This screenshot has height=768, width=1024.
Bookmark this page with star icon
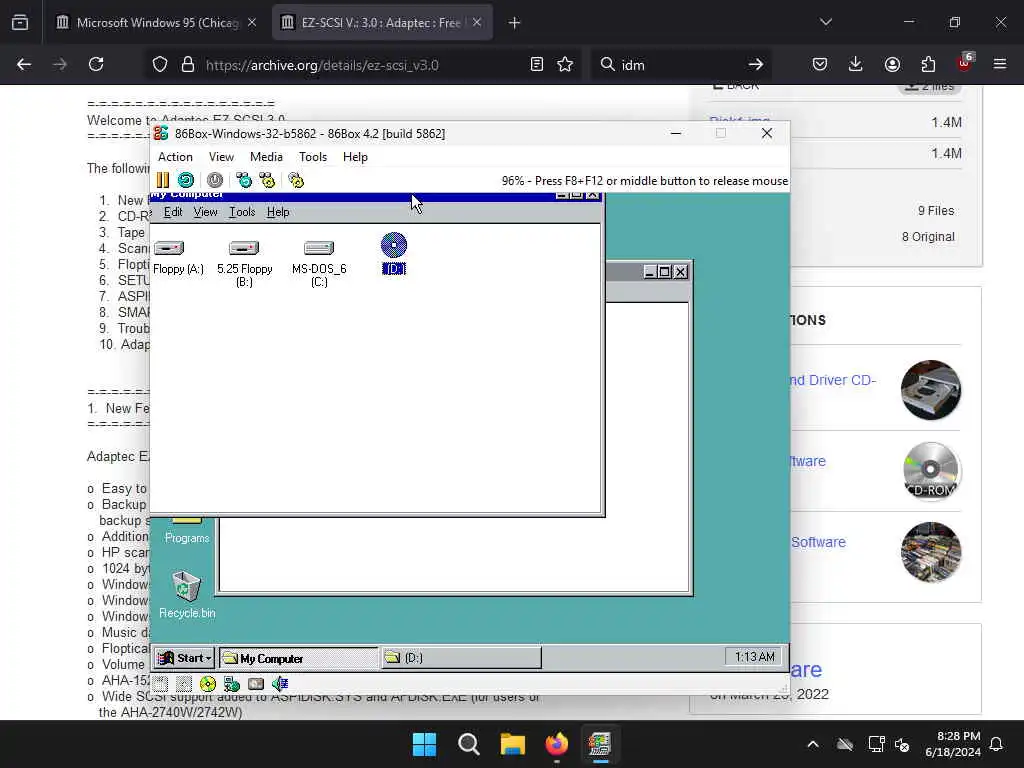click(x=565, y=64)
